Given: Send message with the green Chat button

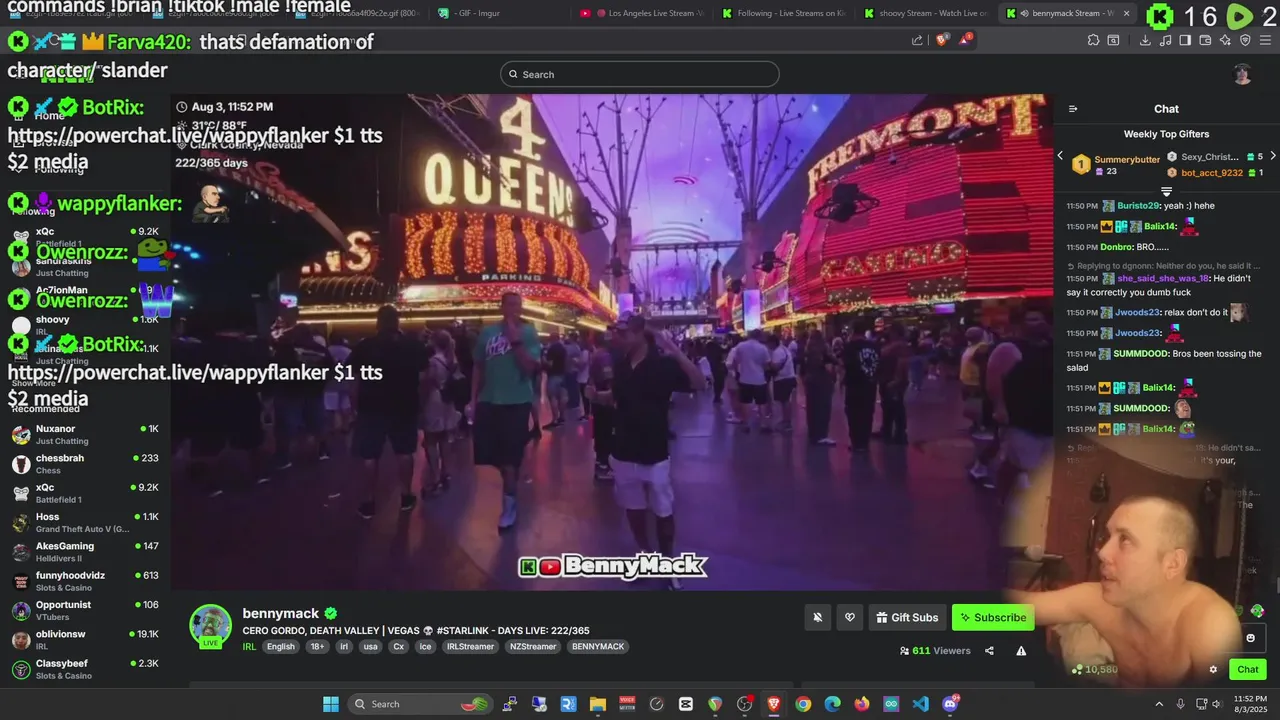Looking at the screenshot, I should pos(1248,670).
